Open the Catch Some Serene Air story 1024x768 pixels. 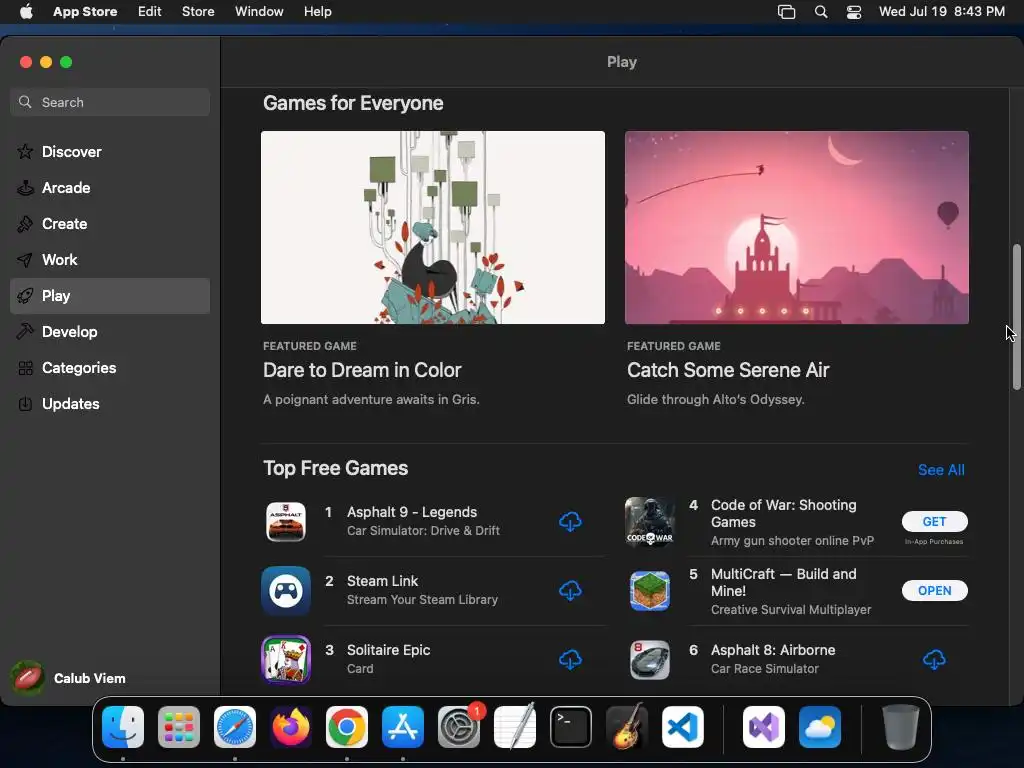pos(728,370)
